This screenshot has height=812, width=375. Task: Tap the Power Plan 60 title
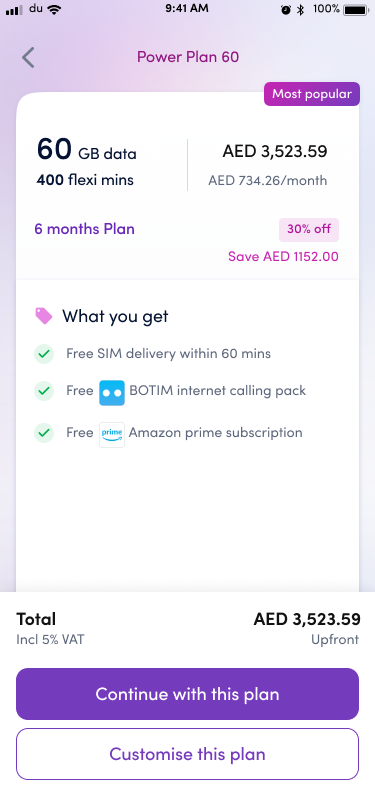[188, 57]
